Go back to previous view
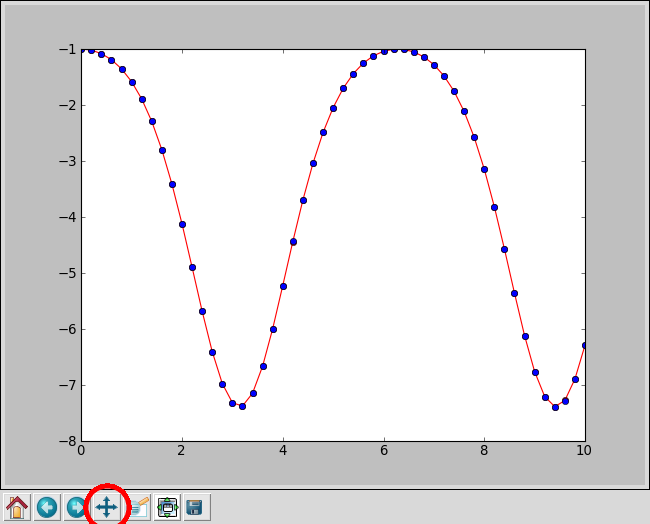The height and width of the screenshot is (524, 650). pyautogui.click(x=47, y=507)
